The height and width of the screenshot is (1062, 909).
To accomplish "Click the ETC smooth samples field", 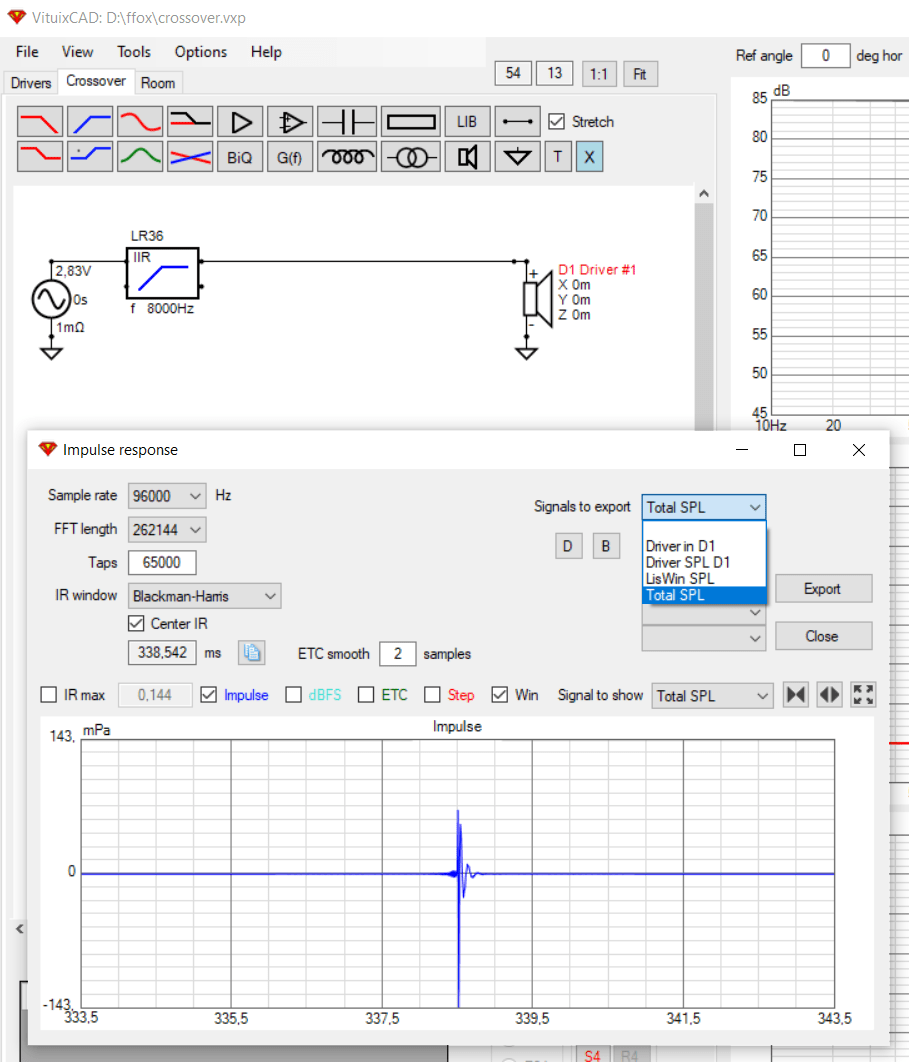I will click(398, 654).
